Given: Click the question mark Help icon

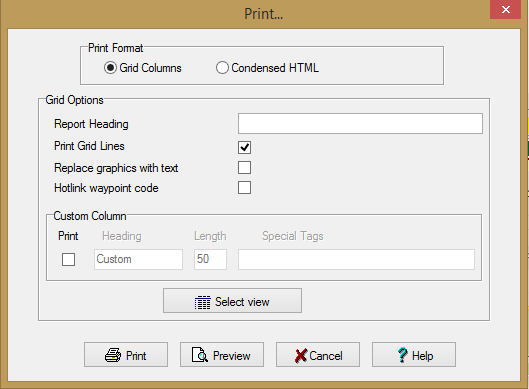Looking at the screenshot, I should pyautogui.click(x=402, y=355).
